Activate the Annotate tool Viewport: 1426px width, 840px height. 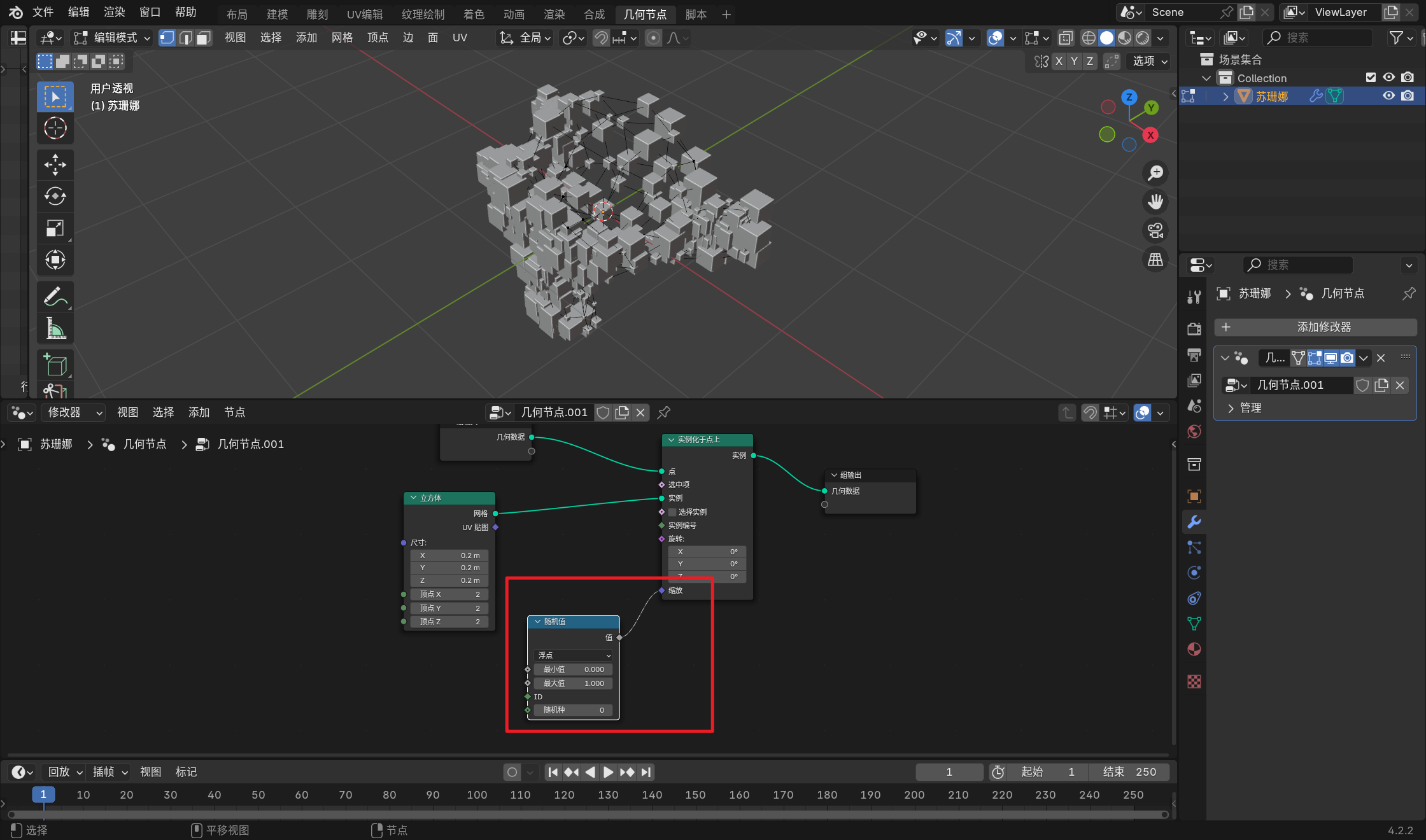(x=55, y=297)
